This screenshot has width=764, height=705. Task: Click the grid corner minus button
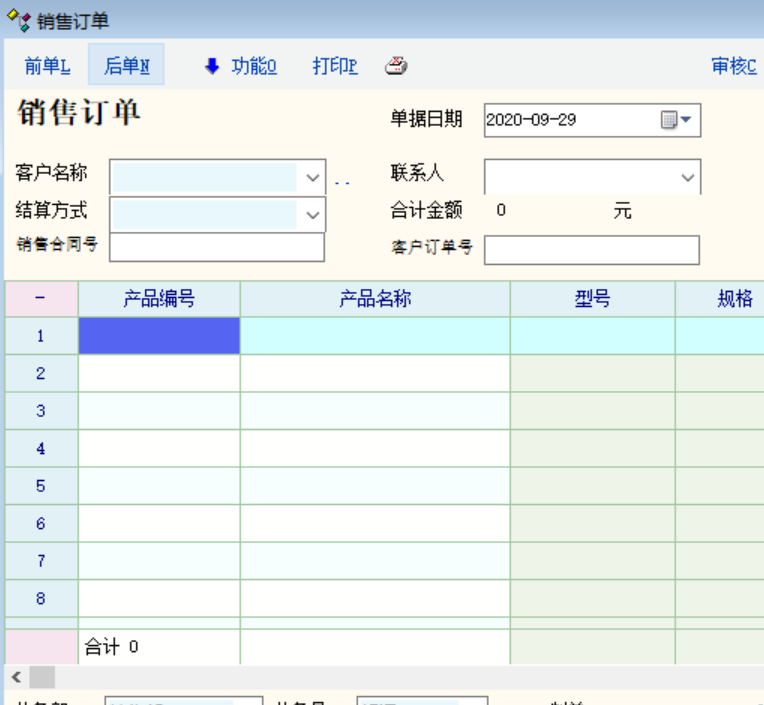click(x=41, y=299)
